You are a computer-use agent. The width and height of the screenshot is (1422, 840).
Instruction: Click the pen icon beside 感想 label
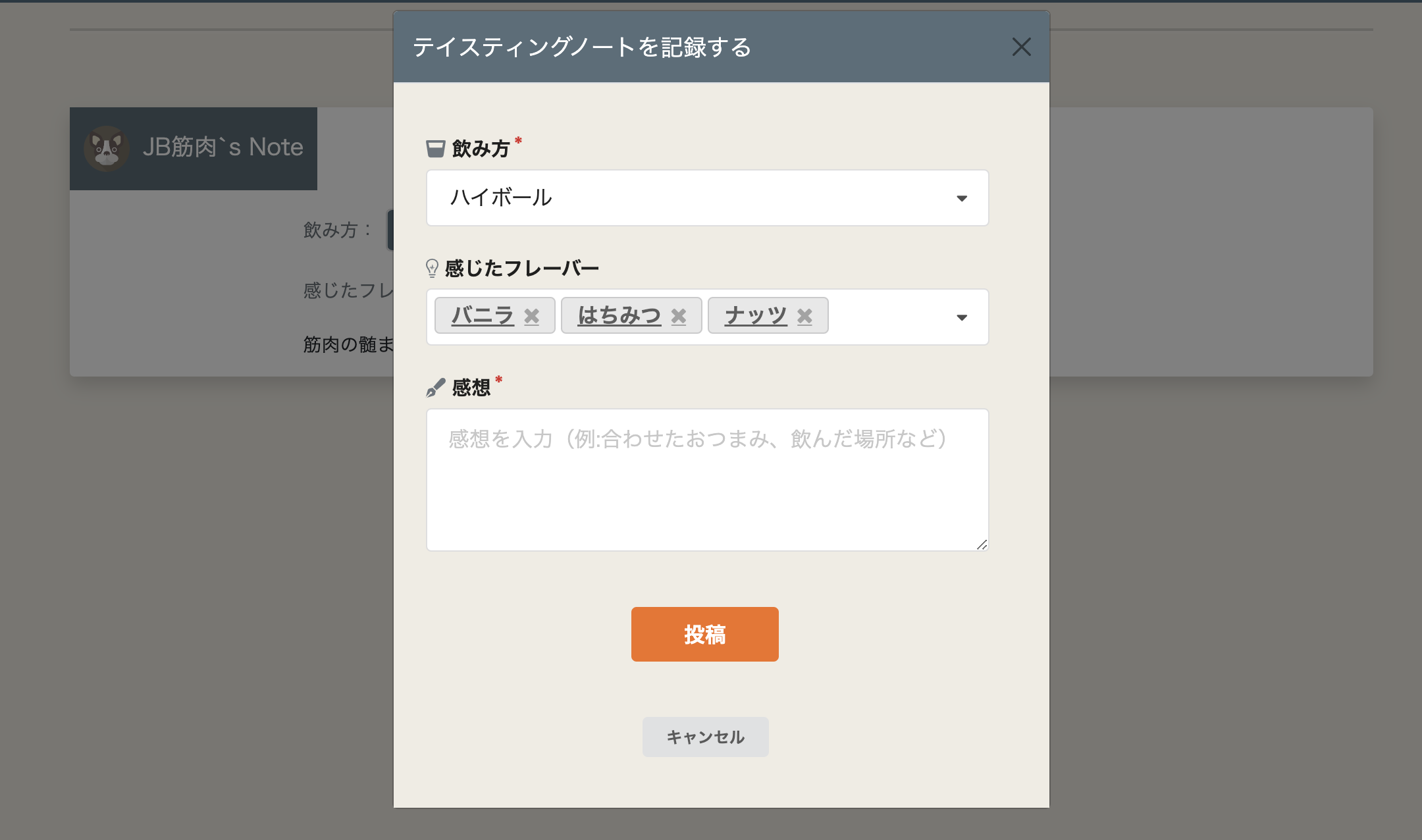(434, 387)
